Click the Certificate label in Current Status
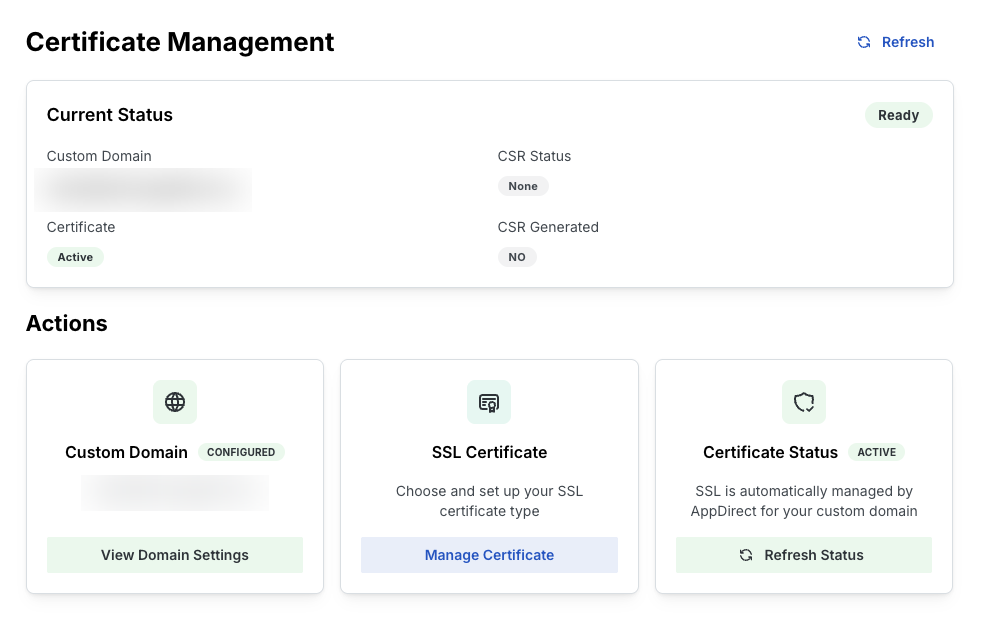 click(81, 227)
